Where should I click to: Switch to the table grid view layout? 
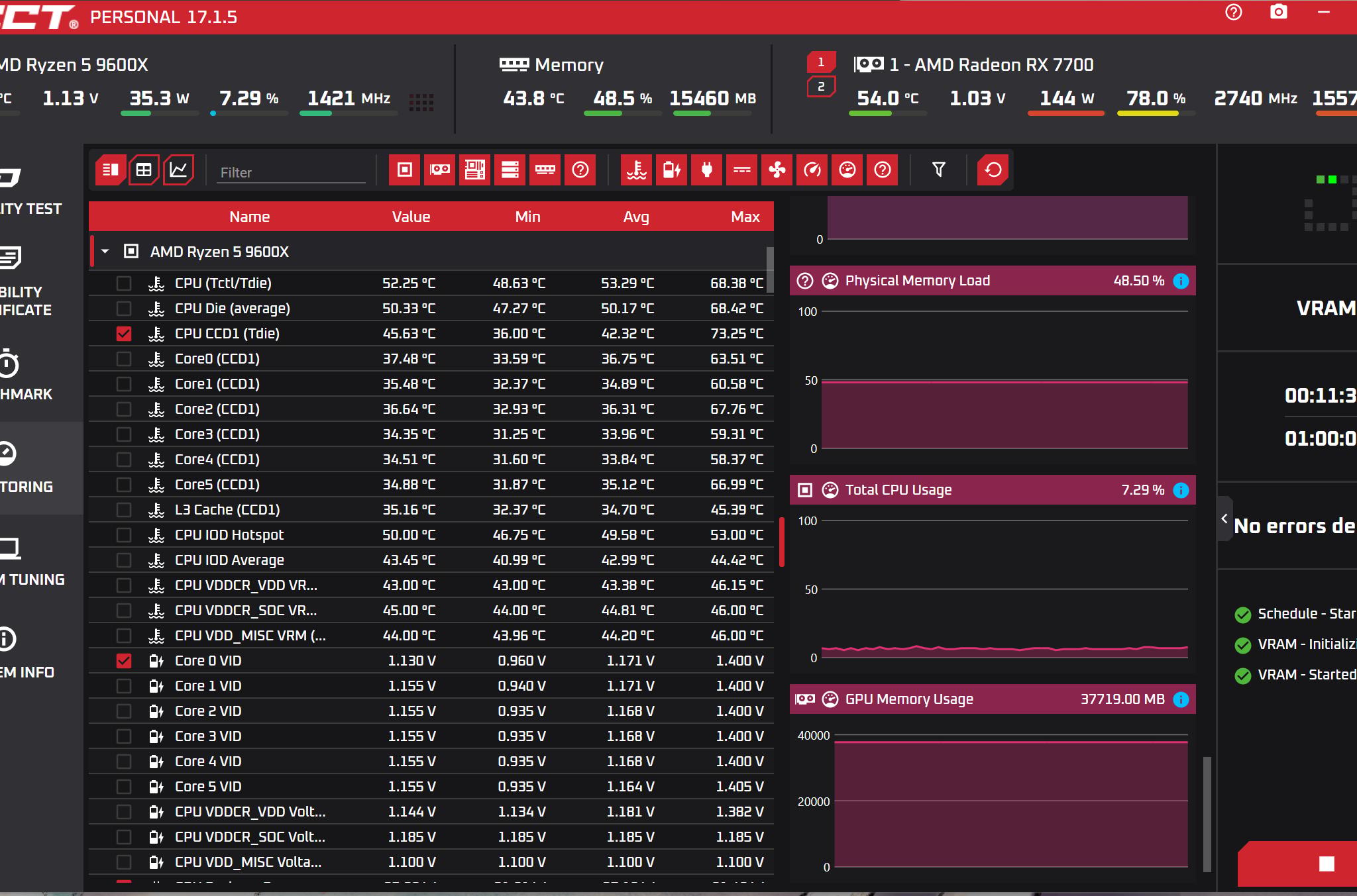pos(144,170)
